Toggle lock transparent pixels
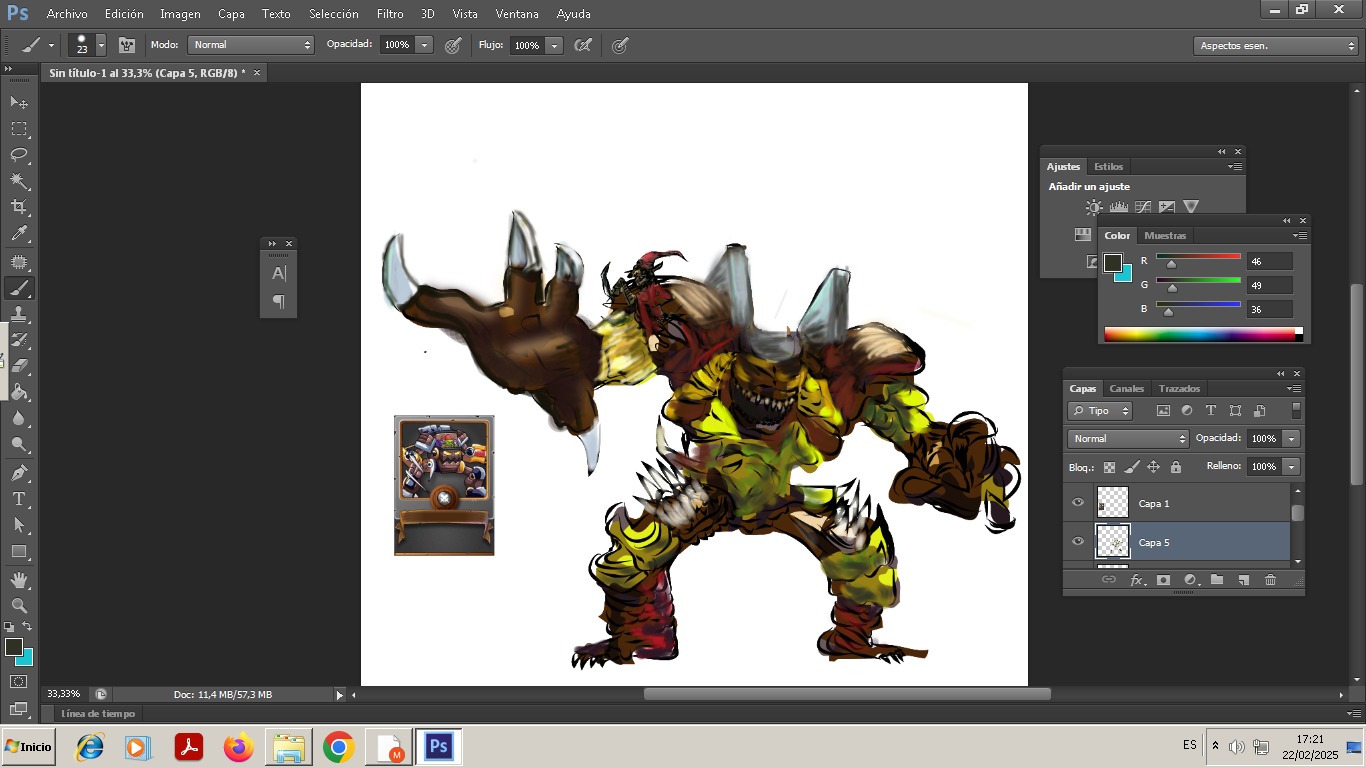The width and height of the screenshot is (1366, 768). (1109, 467)
